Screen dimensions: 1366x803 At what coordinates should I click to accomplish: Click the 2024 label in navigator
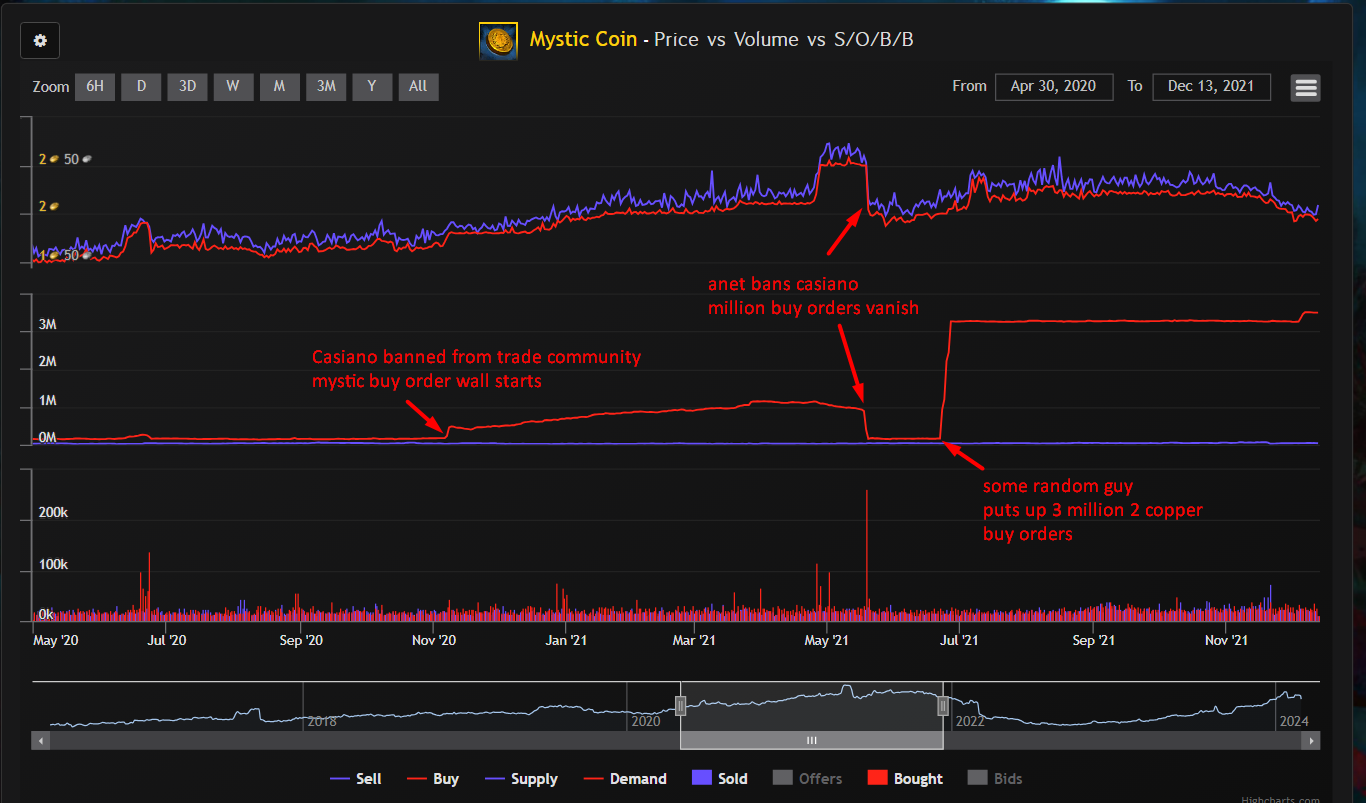coord(1292,721)
